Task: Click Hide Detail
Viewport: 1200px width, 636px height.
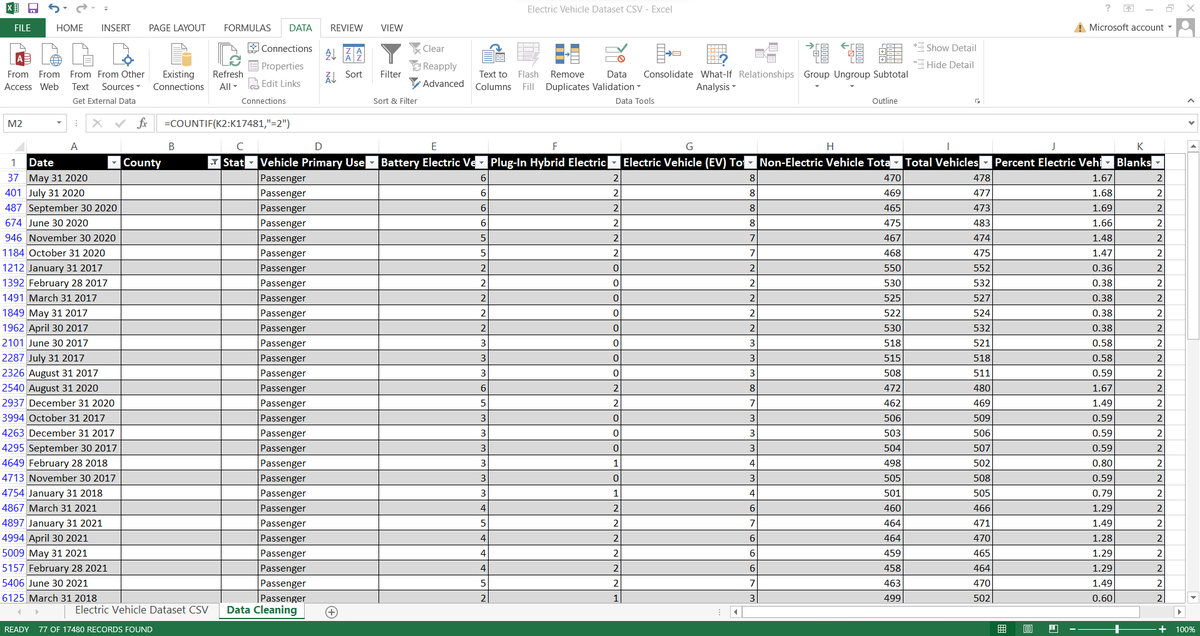Action: pyautogui.click(x=944, y=65)
